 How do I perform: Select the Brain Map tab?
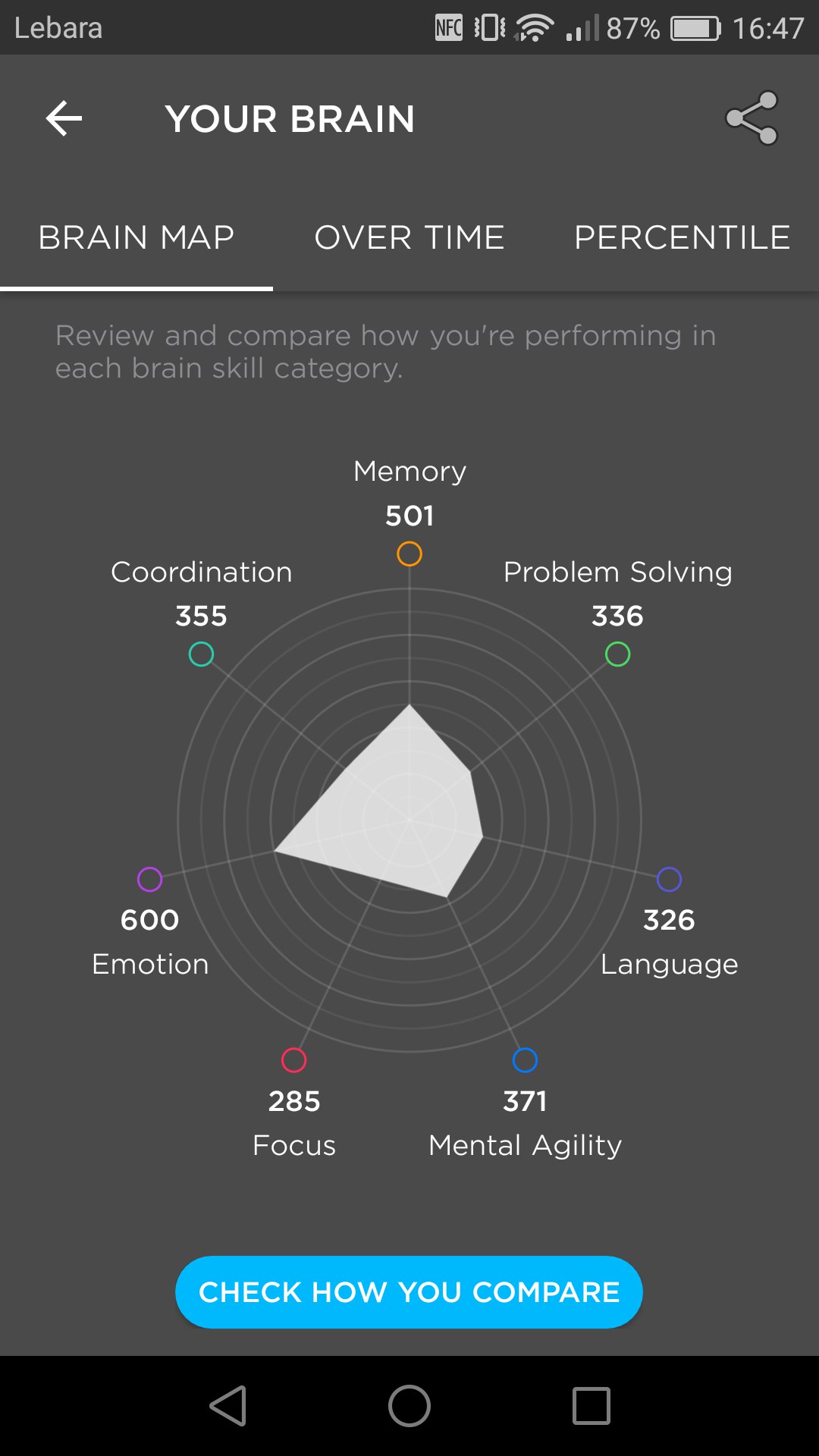point(136,238)
